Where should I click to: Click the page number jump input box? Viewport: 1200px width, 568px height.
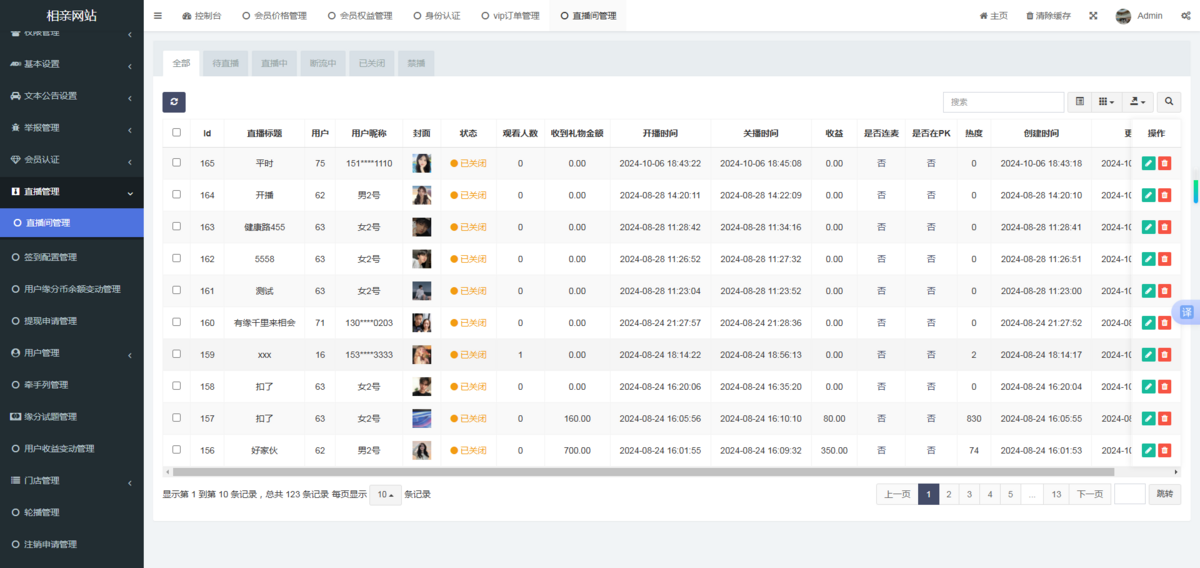1130,494
